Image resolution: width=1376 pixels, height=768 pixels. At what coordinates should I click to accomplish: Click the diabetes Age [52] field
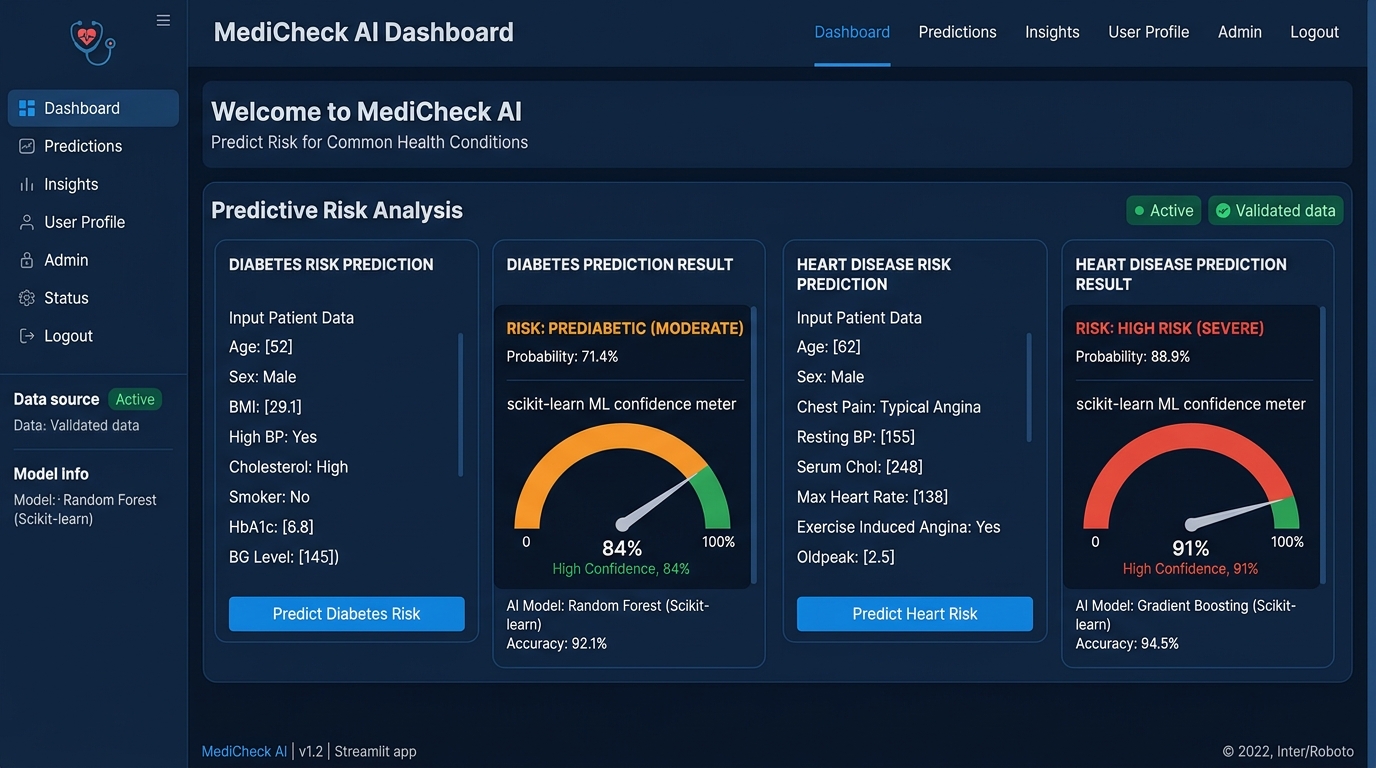261,347
